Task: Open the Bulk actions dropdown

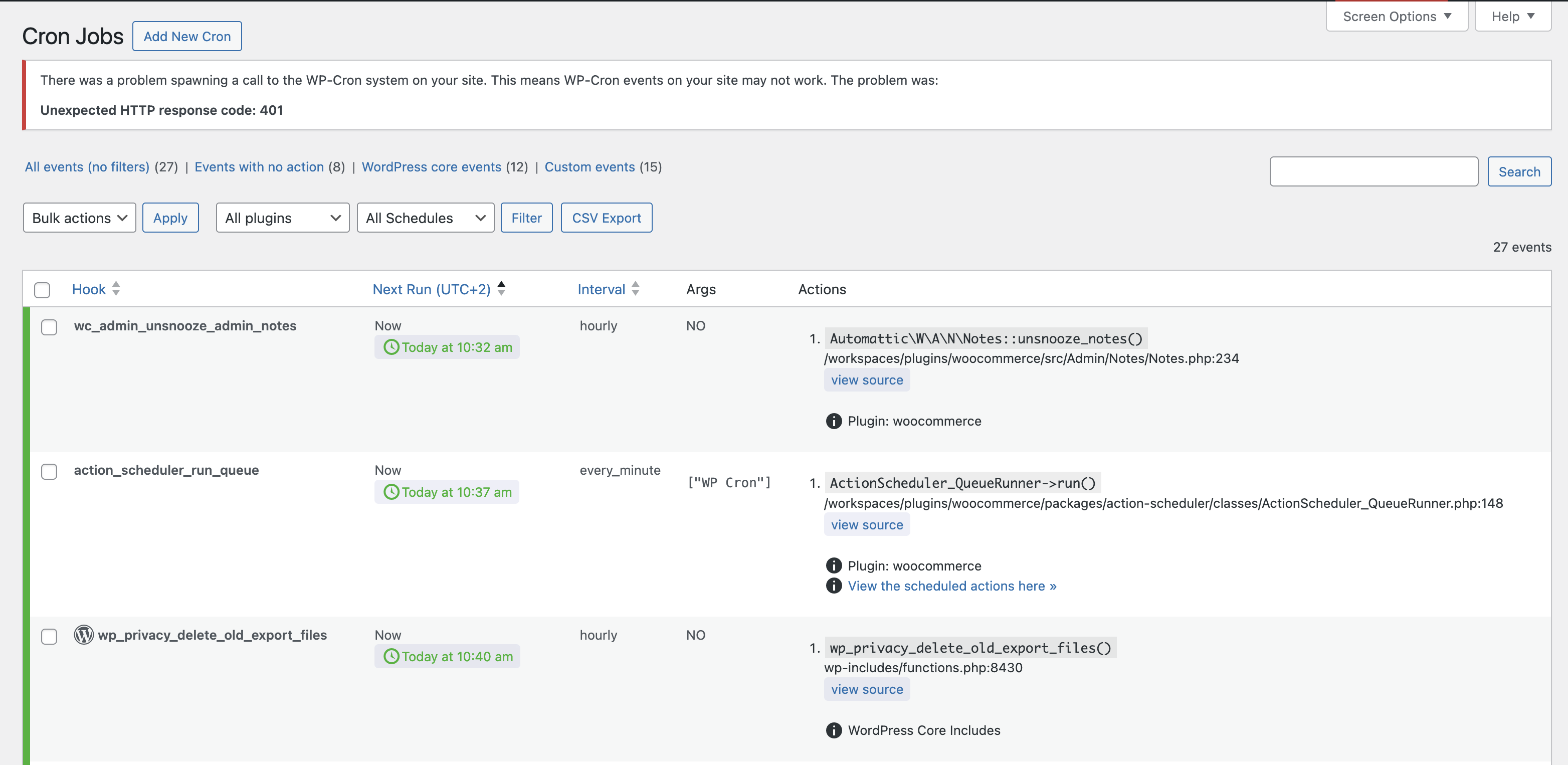Action: click(x=79, y=218)
